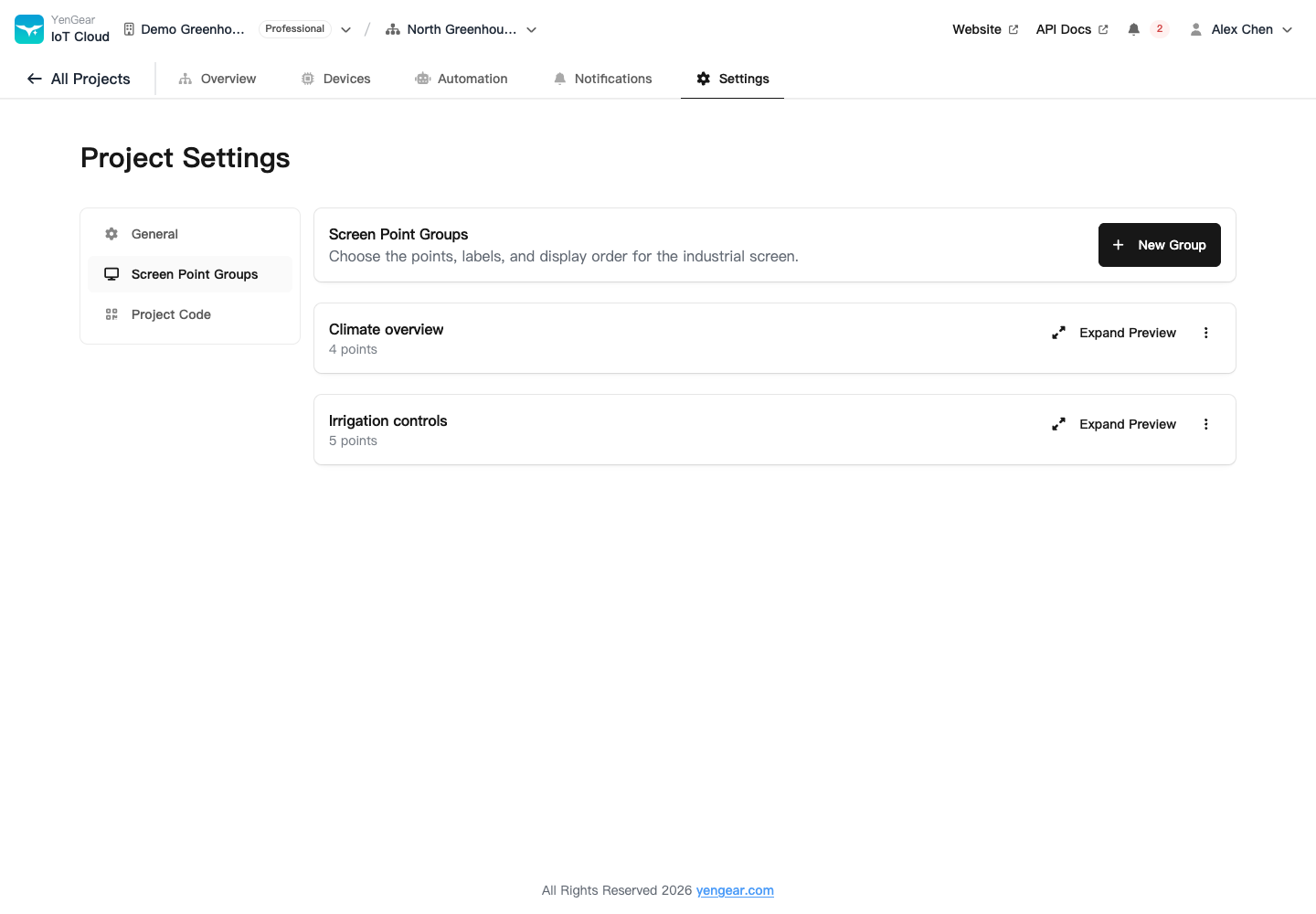Click the red notification count badge

coord(1160,29)
